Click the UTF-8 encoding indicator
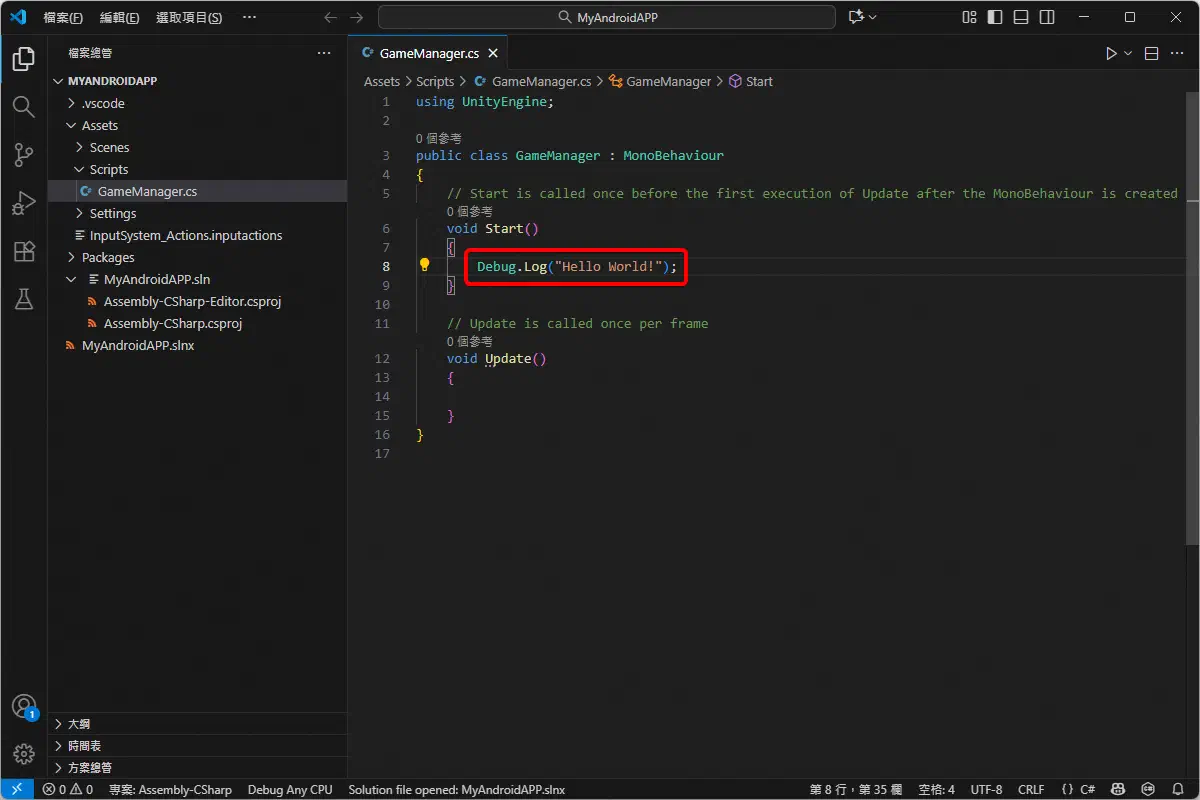1200x800 pixels. (986, 789)
